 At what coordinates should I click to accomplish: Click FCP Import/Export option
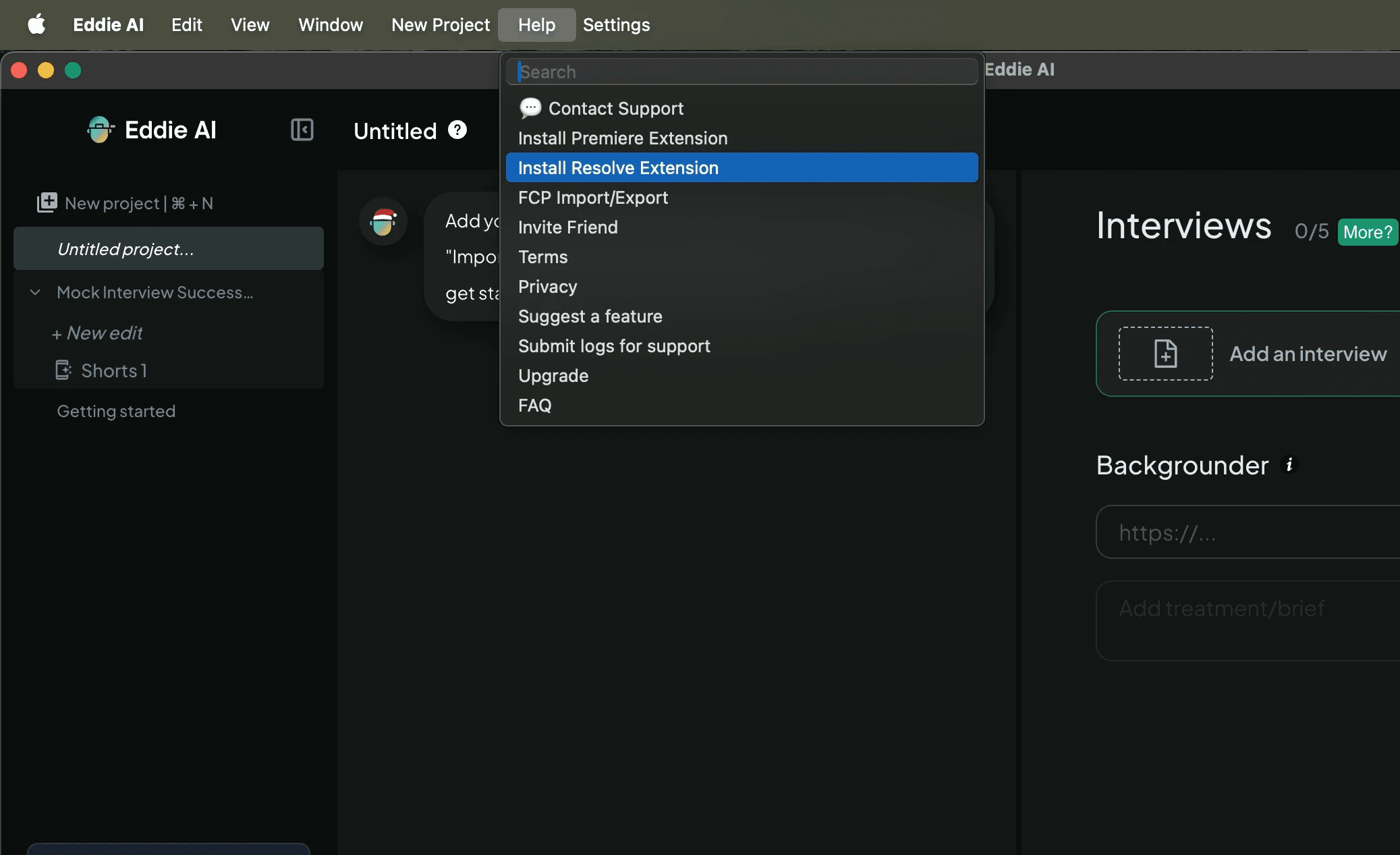[592, 197]
